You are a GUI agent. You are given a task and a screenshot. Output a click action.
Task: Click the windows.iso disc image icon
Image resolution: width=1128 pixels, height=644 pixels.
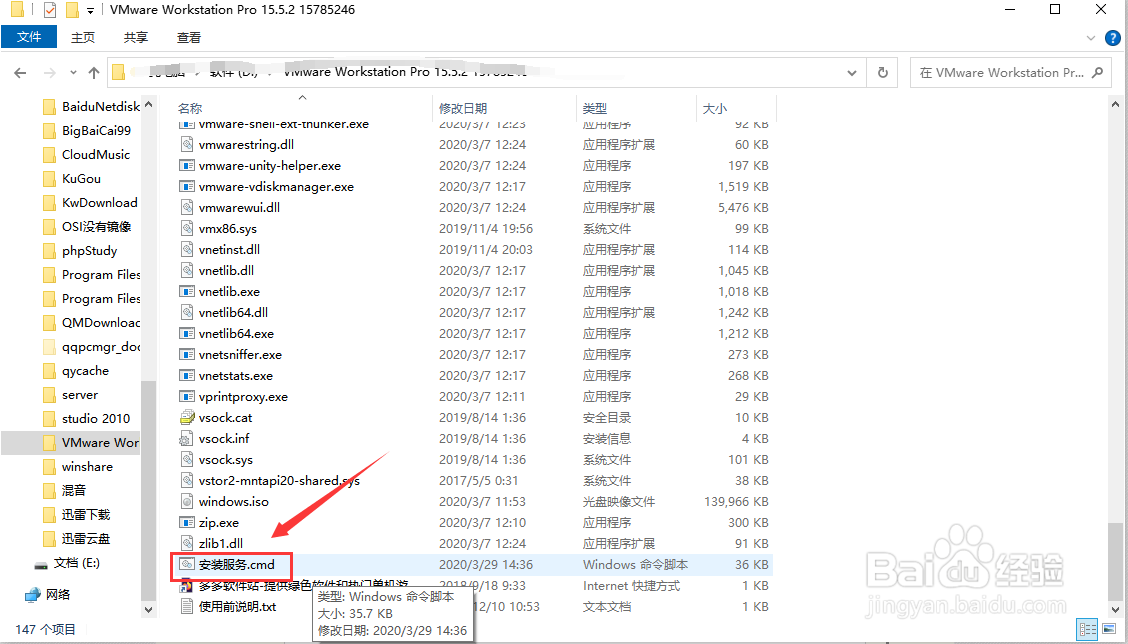(x=187, y=502)
